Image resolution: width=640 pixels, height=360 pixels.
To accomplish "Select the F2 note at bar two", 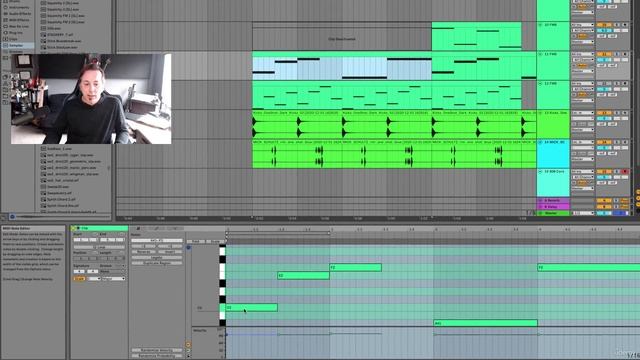I will pos(356,267).
